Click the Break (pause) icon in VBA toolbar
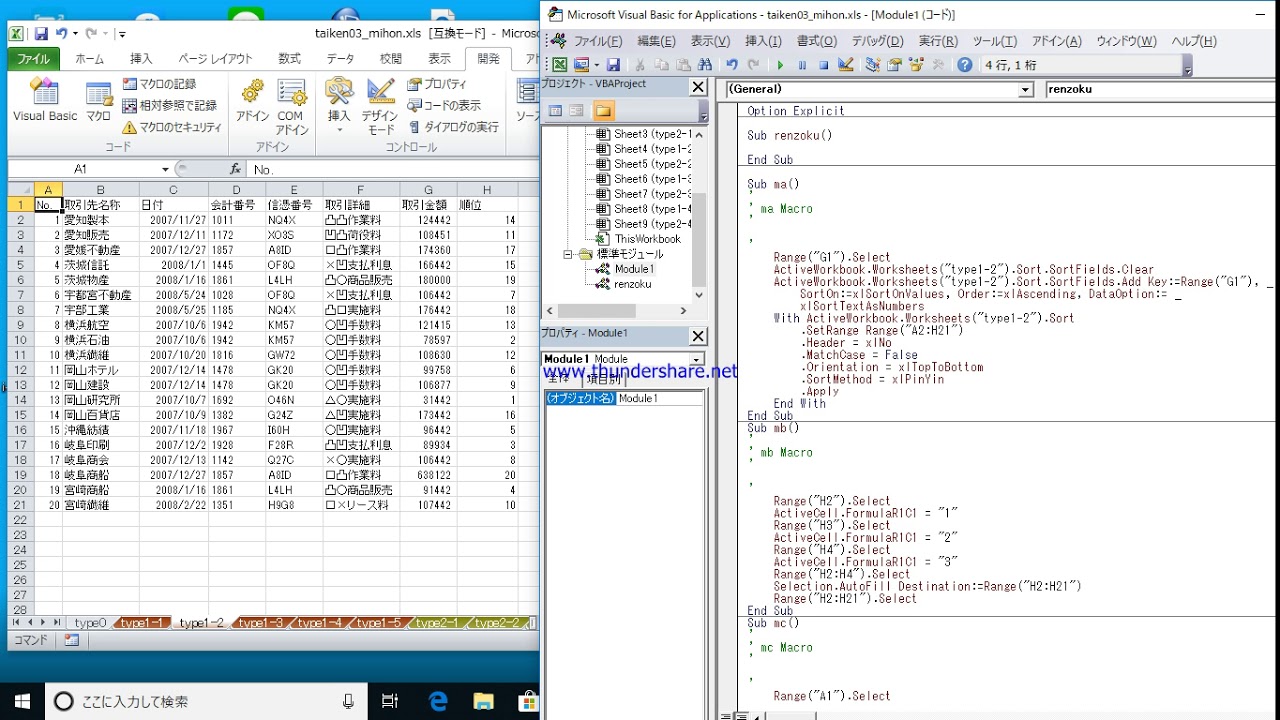 [x=802, y=65]
